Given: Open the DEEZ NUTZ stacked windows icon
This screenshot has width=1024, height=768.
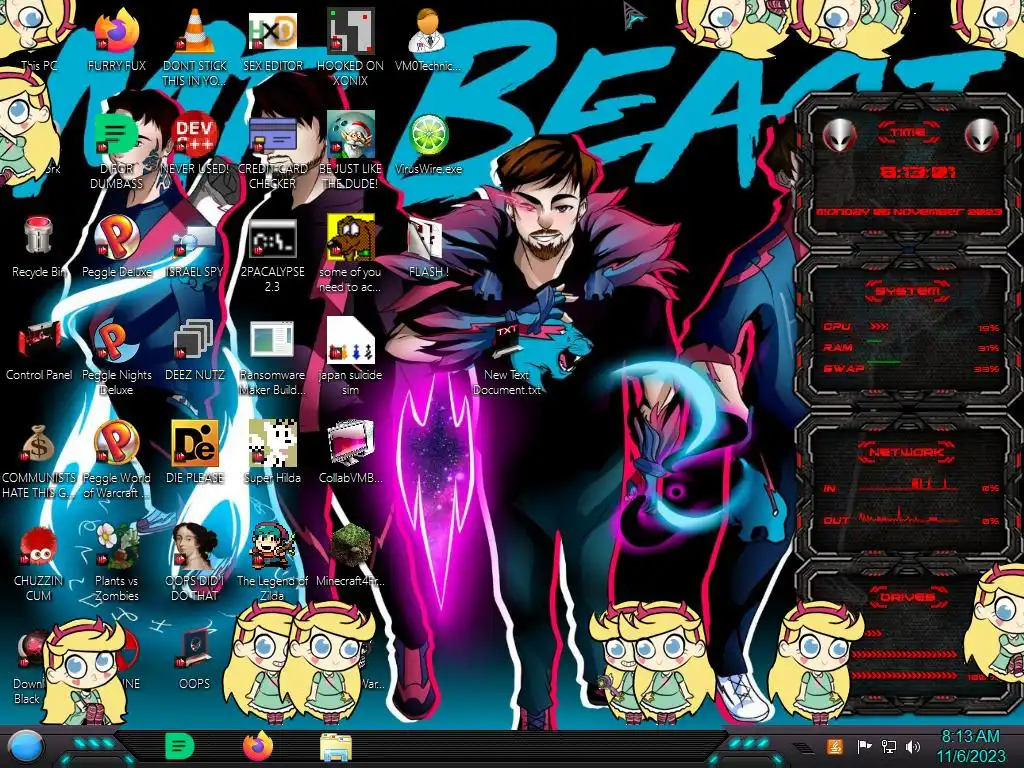Looking at the screenshot, I should [x=195, y=349].
